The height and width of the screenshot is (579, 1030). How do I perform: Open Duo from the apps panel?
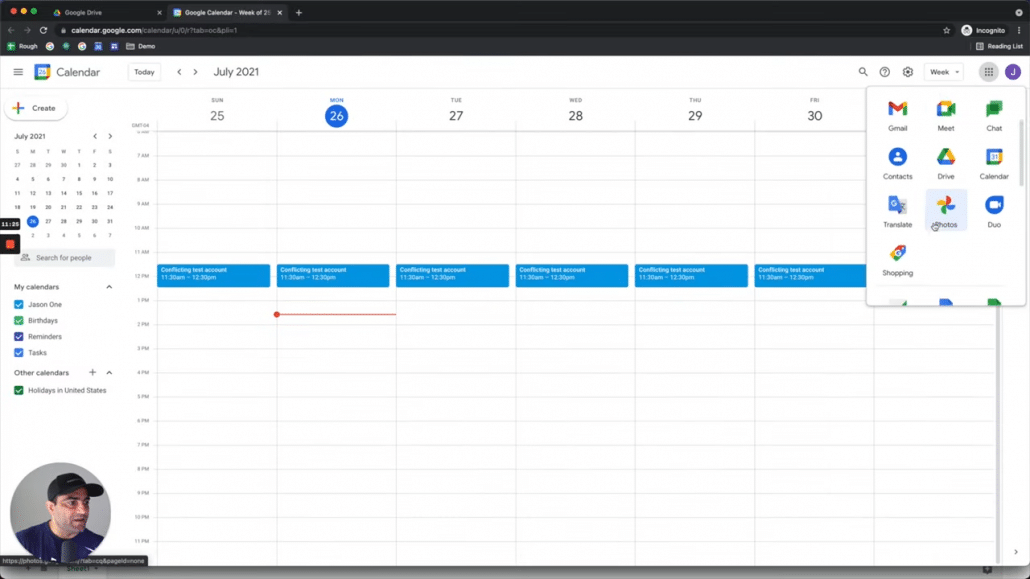[994, 211]
